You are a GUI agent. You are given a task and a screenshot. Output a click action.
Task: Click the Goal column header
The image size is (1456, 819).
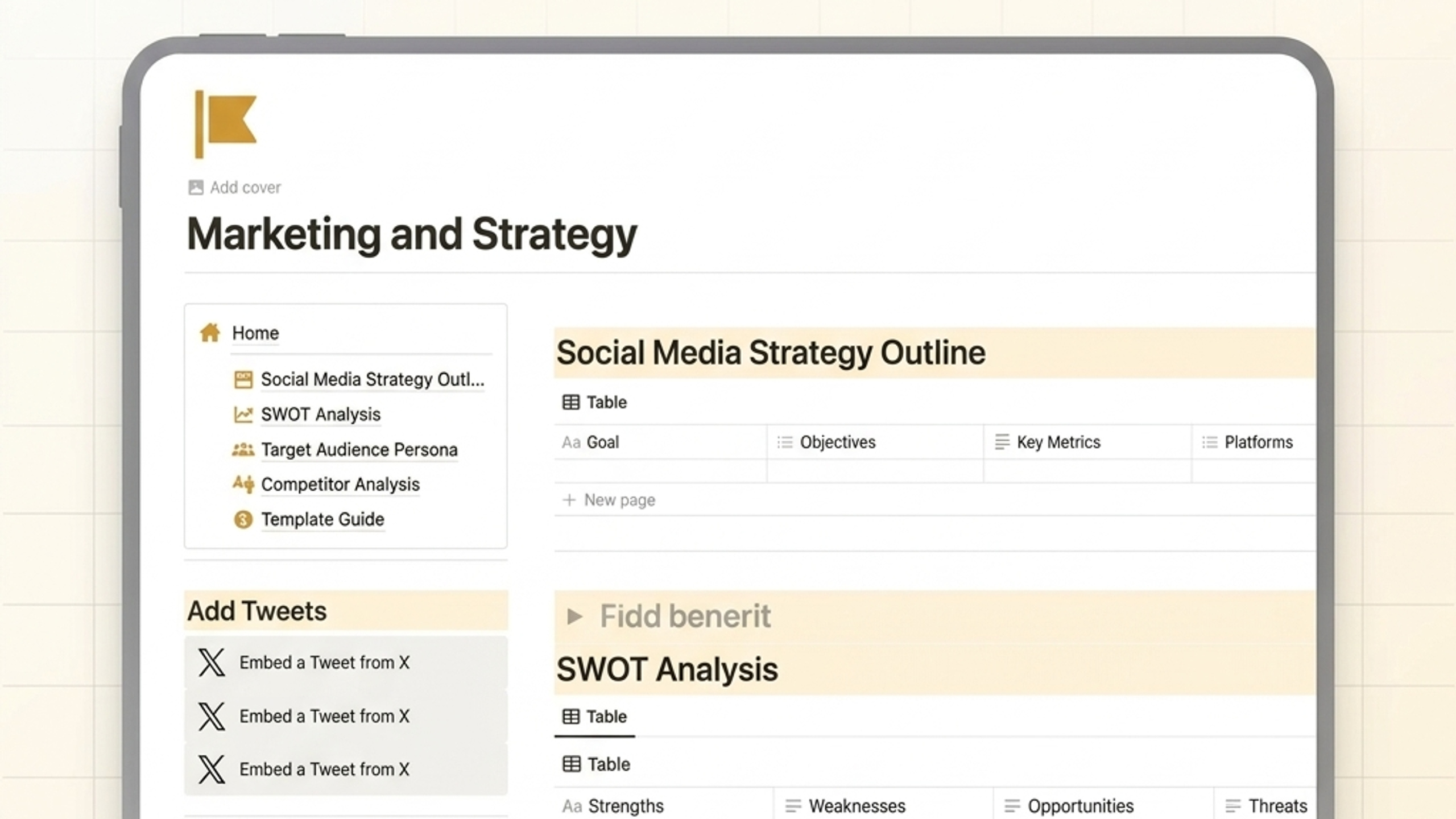coord(660,442)
